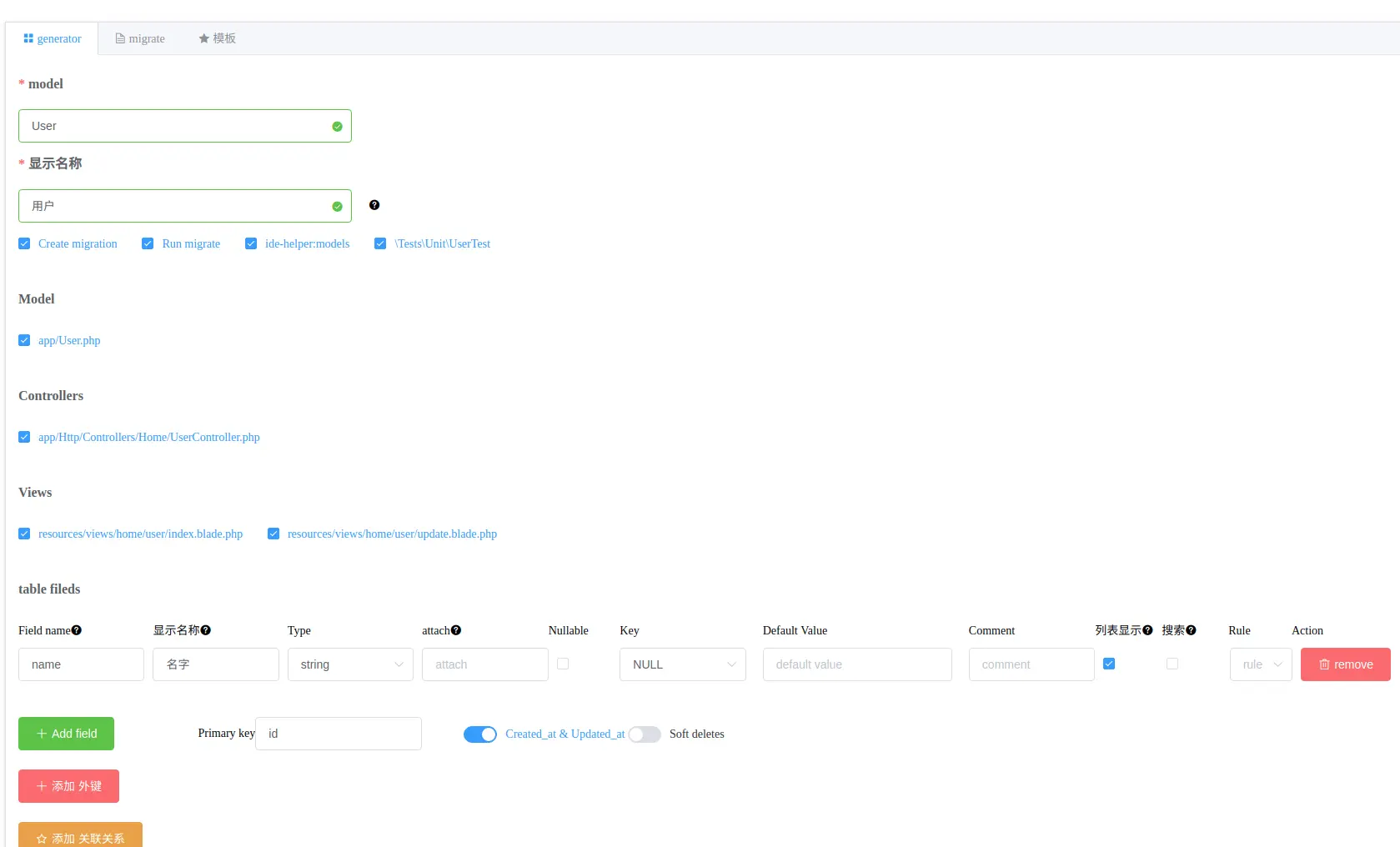The width and height of the screenshot is (1400, 847).
Task: Toggle the Created_at & Updated_at switch
Action: [x=479, y=734]
